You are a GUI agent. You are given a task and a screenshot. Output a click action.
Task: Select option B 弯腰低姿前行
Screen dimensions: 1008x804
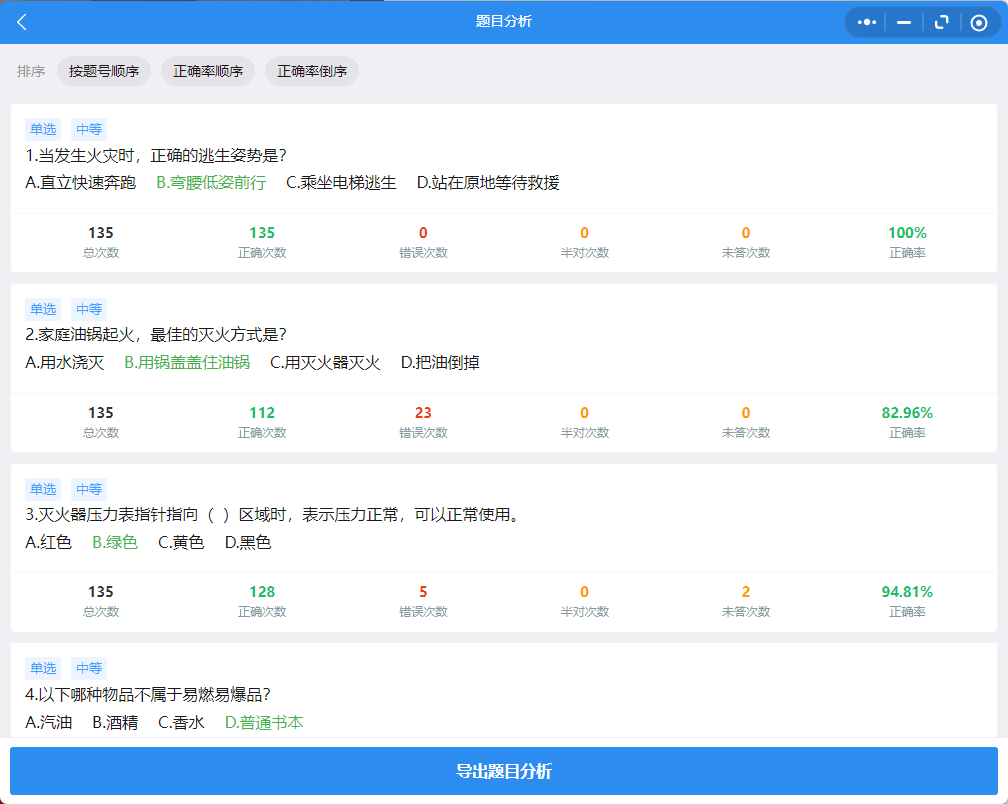point(211,182)
